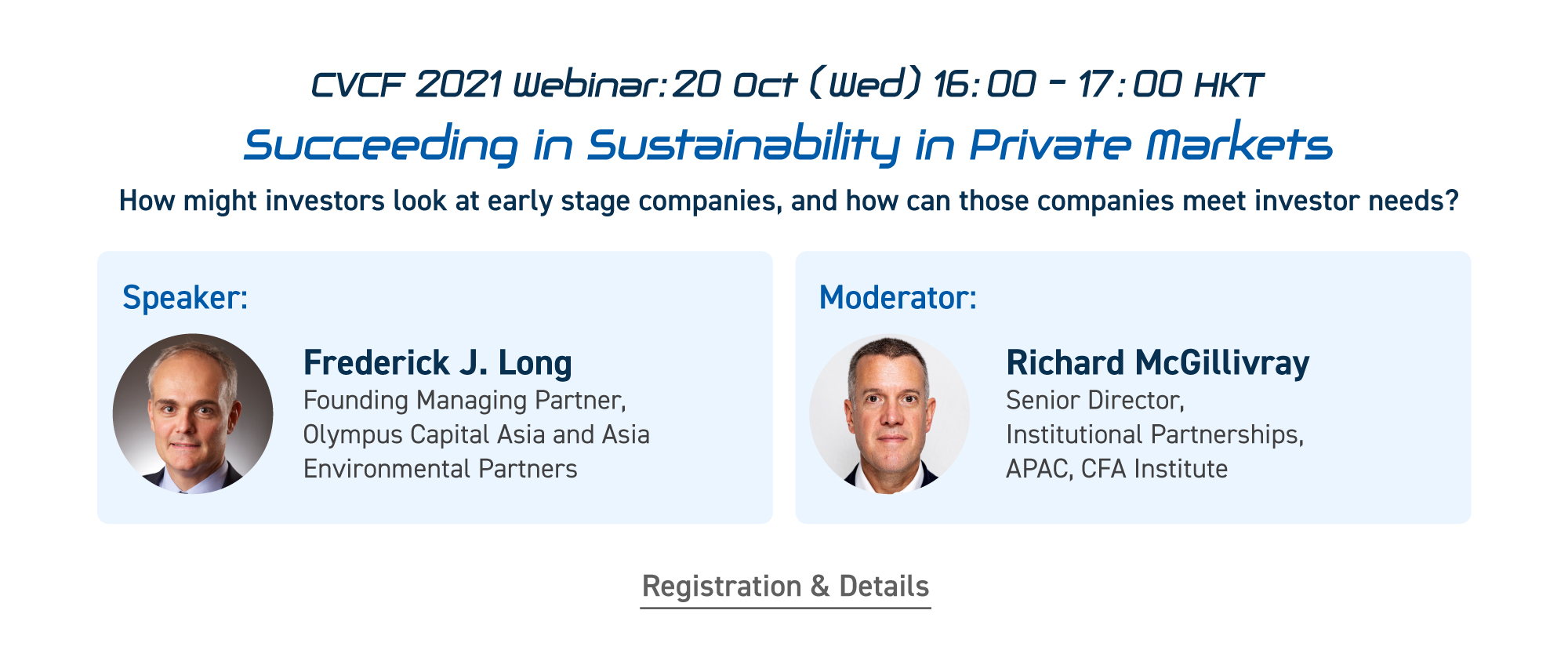
Task: Select the name Richard McGillivray
Action: pyautogui.click(x=1157, y=363)
